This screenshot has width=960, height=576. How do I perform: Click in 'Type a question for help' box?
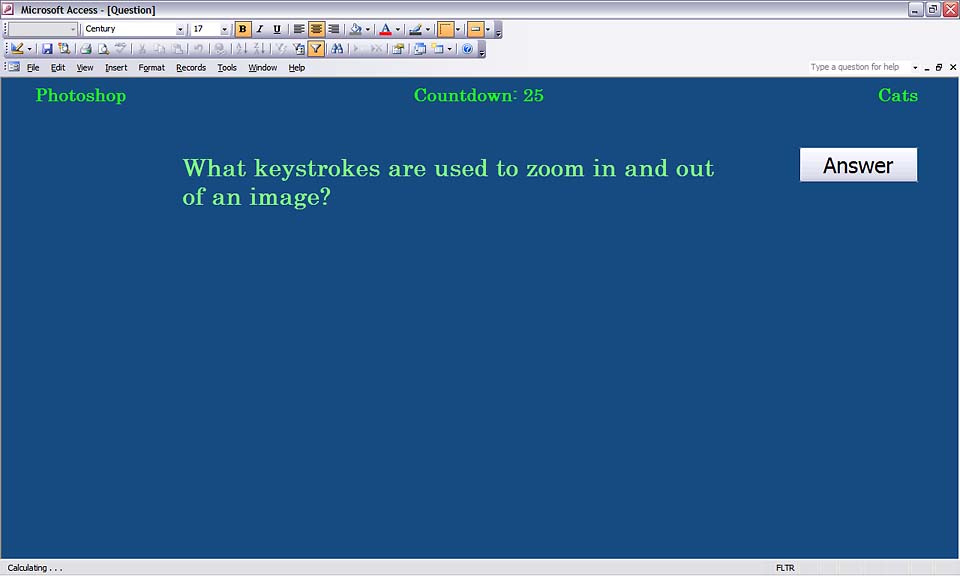click(x=858, y=67)
